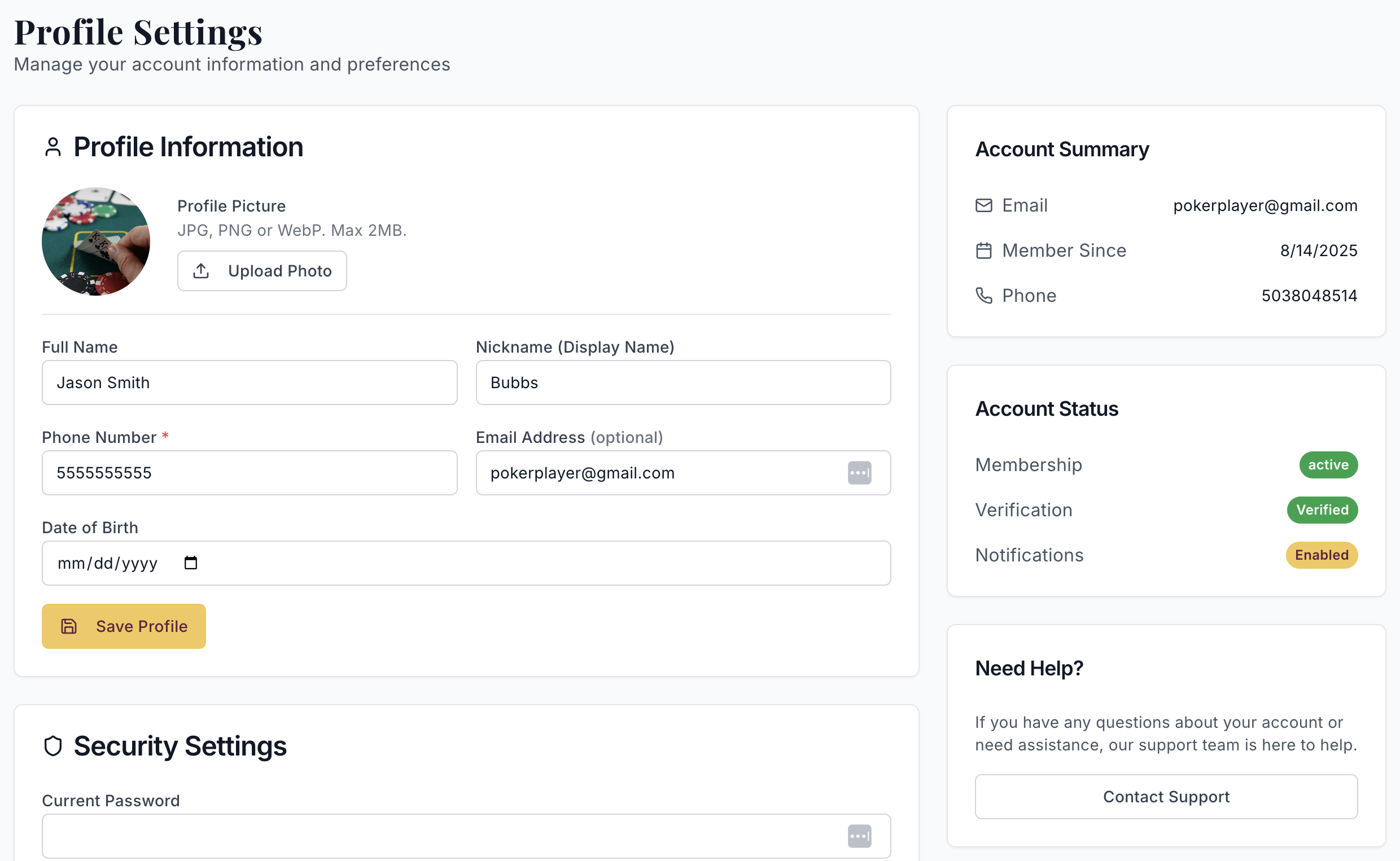Screen dimensions: 1400x861
Task: Select the Full Name input containing Jason Smith
Action: click(x=249, y=382)
